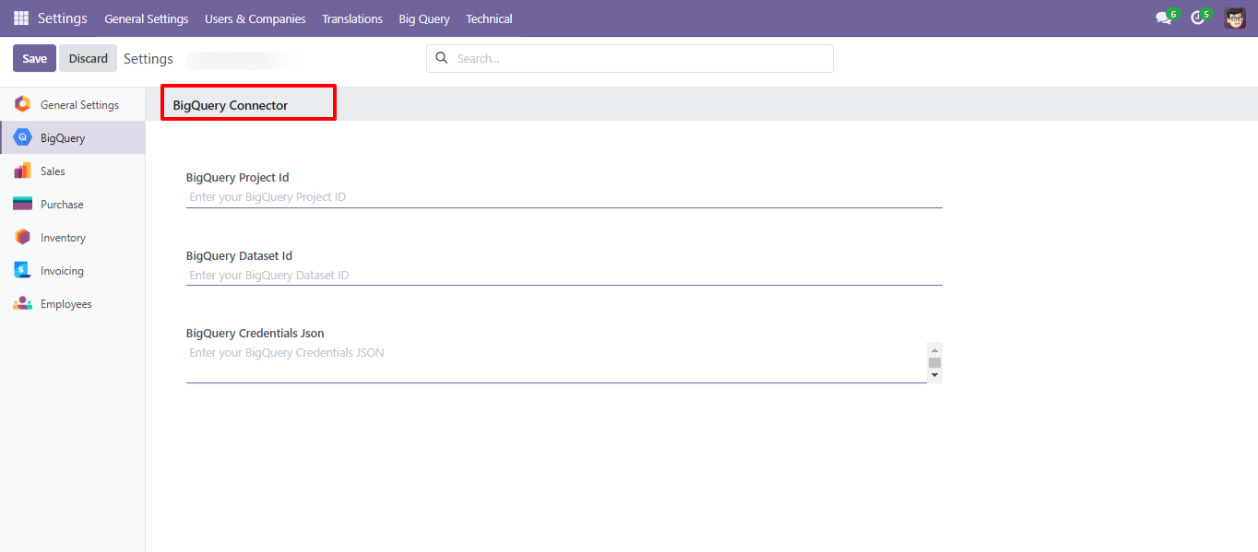This screenshot has height=552, width=1258.
Task: Open the Users & Companies menu
Action: coord(255,19)
